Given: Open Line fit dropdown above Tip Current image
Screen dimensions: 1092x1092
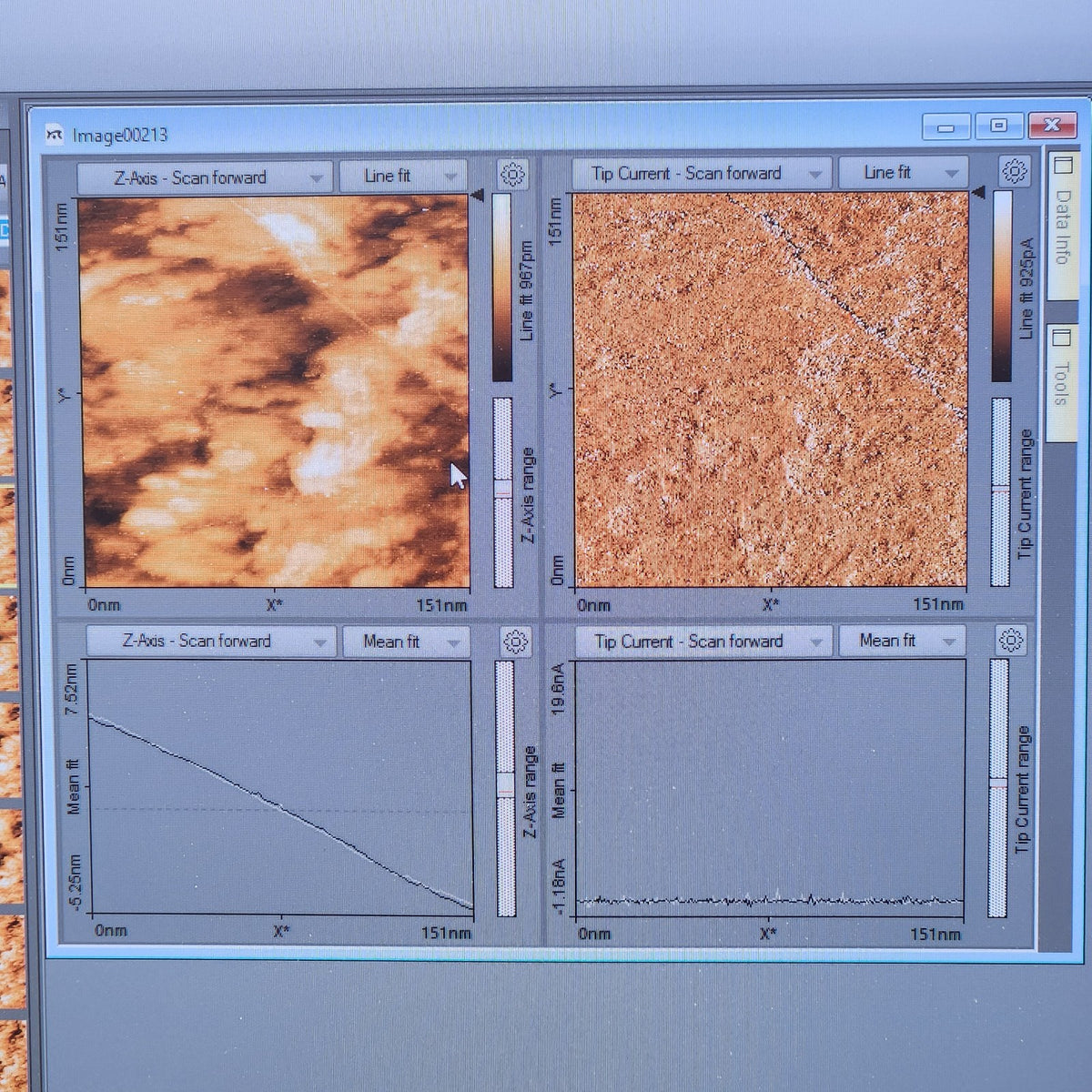Looking at the screenshot, I should pyautogui.click(x=902, y=172).
